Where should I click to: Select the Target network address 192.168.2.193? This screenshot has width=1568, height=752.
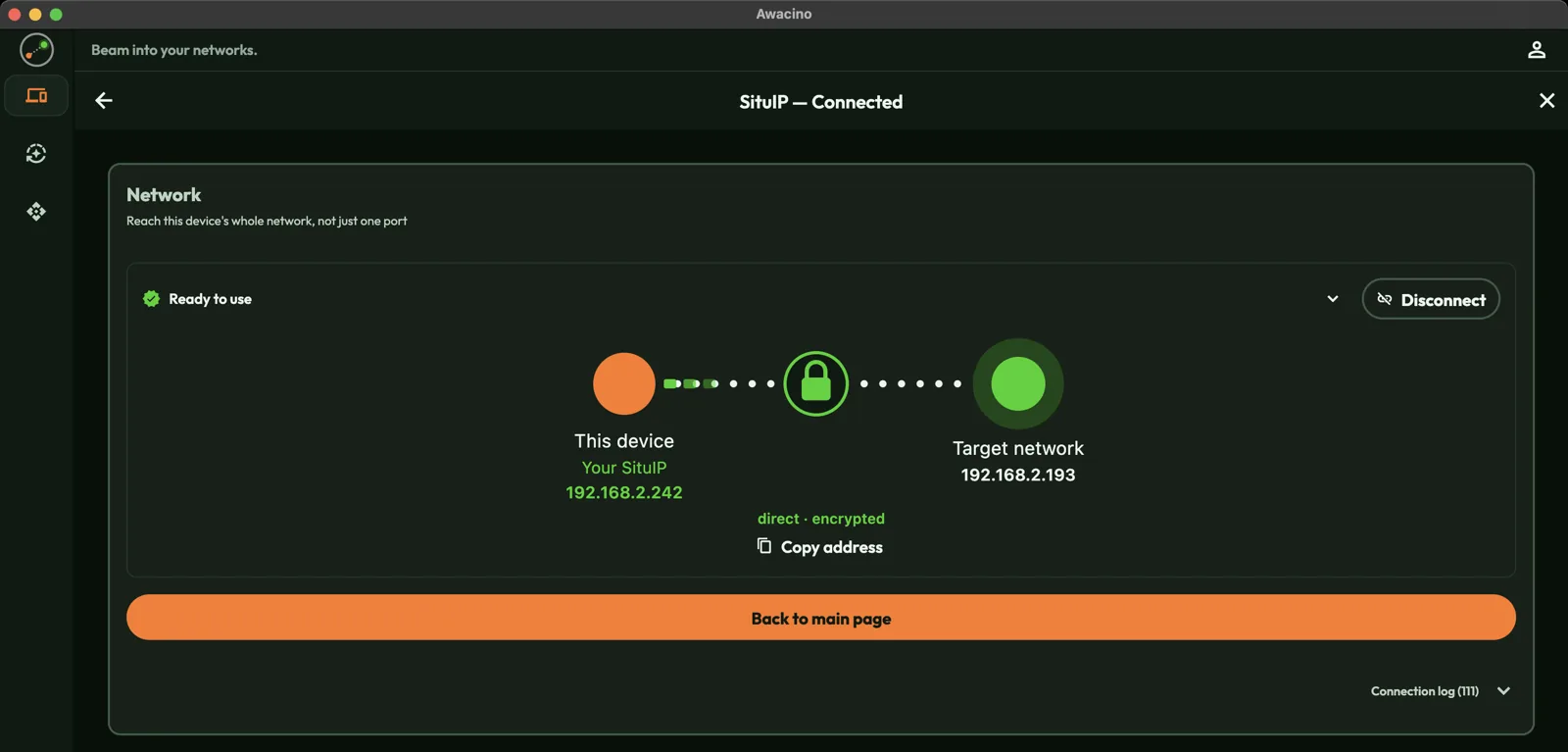point(1018,475)
